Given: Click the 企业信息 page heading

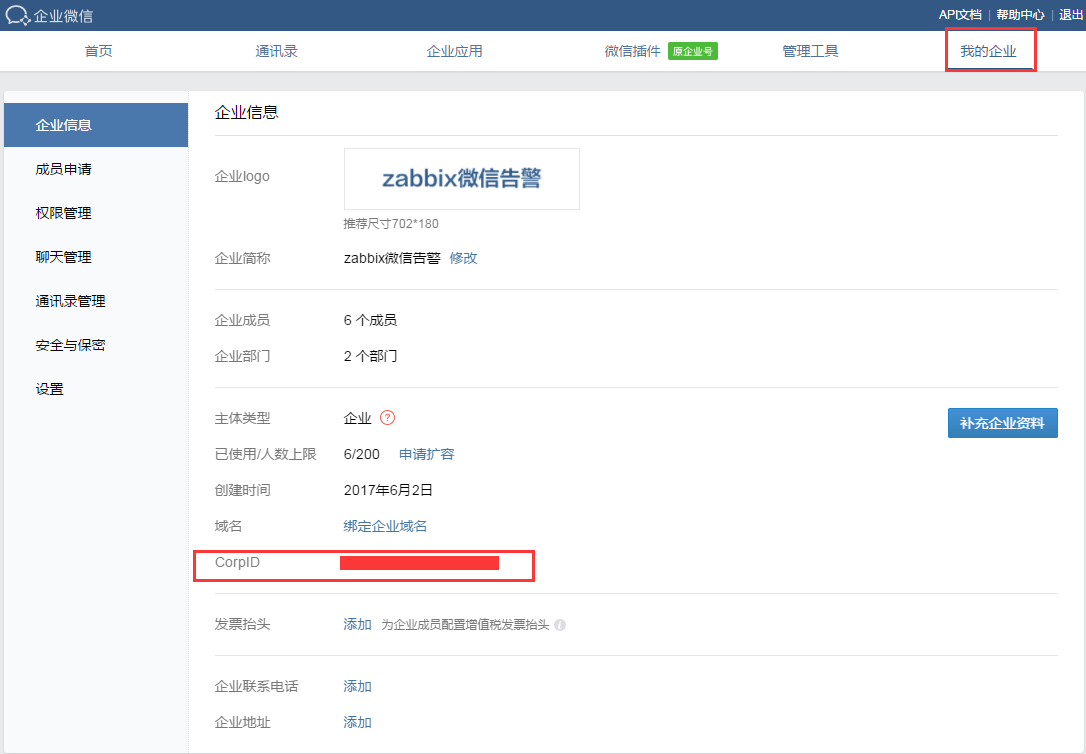Looking at the screenshot, I should [247, 112].
